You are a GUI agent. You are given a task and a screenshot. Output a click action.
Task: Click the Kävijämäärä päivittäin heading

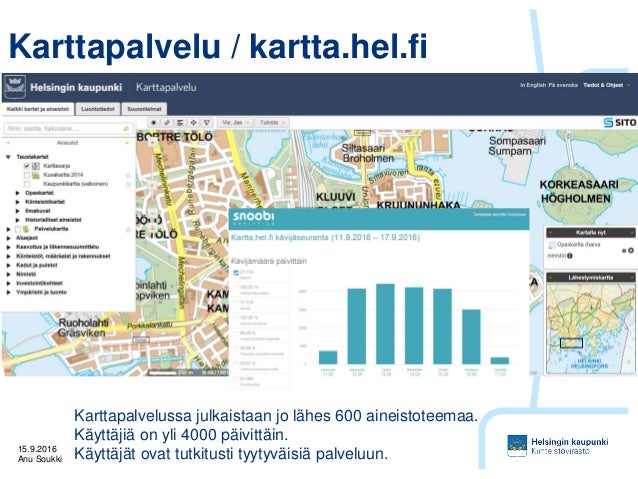(269, 261)
